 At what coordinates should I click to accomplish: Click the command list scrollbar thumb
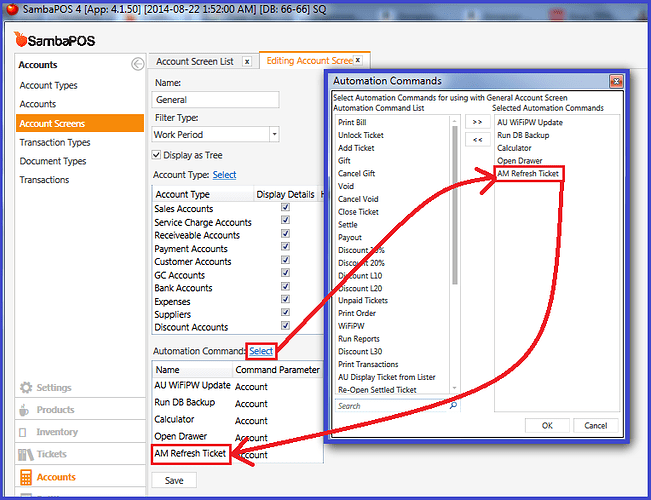455,205
